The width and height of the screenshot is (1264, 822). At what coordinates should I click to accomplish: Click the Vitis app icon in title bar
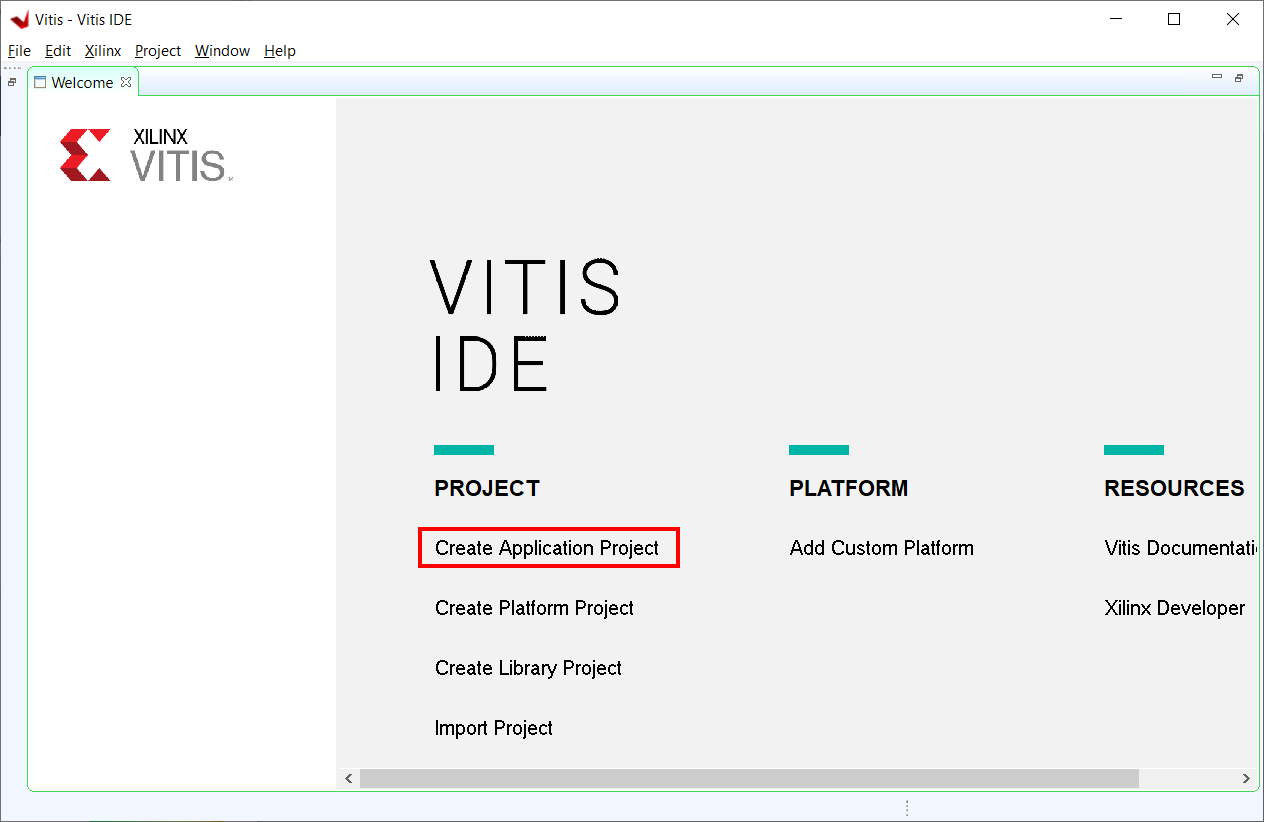(19, 19)
